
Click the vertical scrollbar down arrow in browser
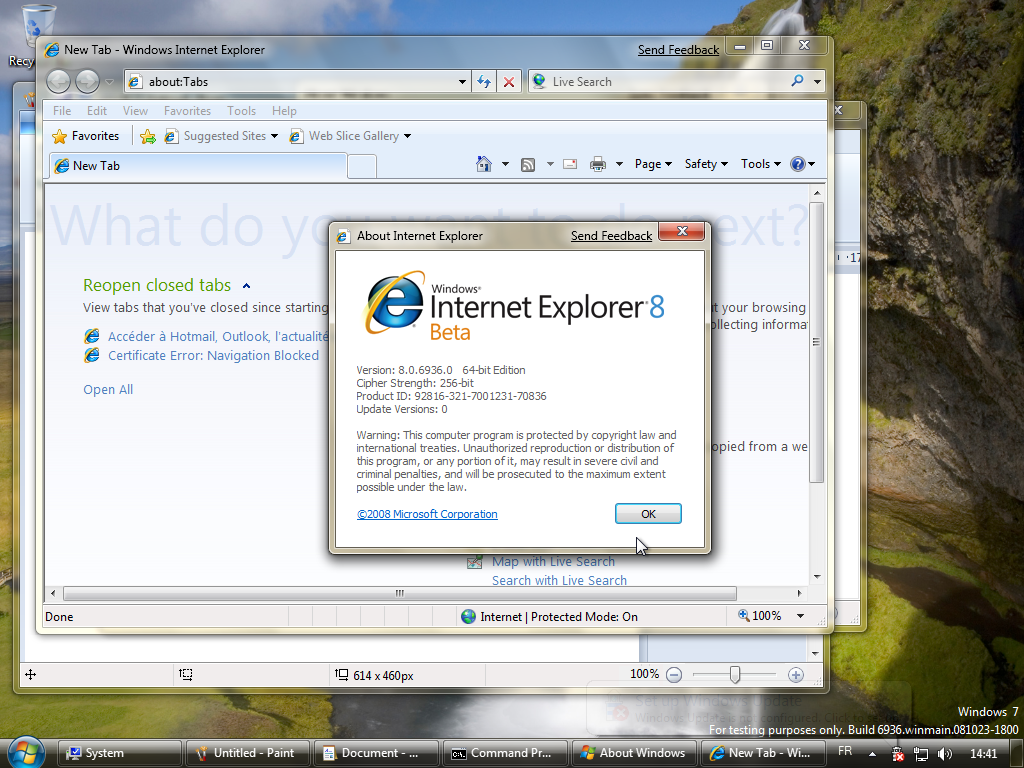817,577
